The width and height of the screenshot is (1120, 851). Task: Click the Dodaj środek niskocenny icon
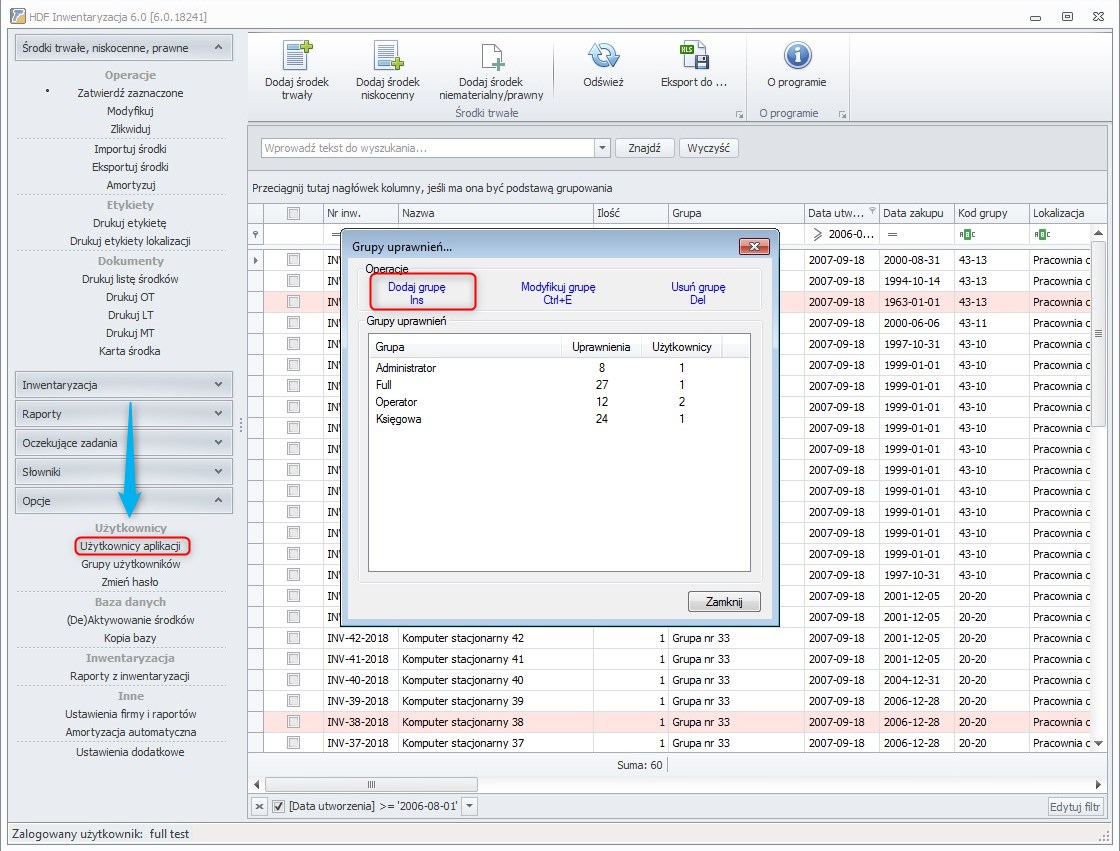(388, 56)
